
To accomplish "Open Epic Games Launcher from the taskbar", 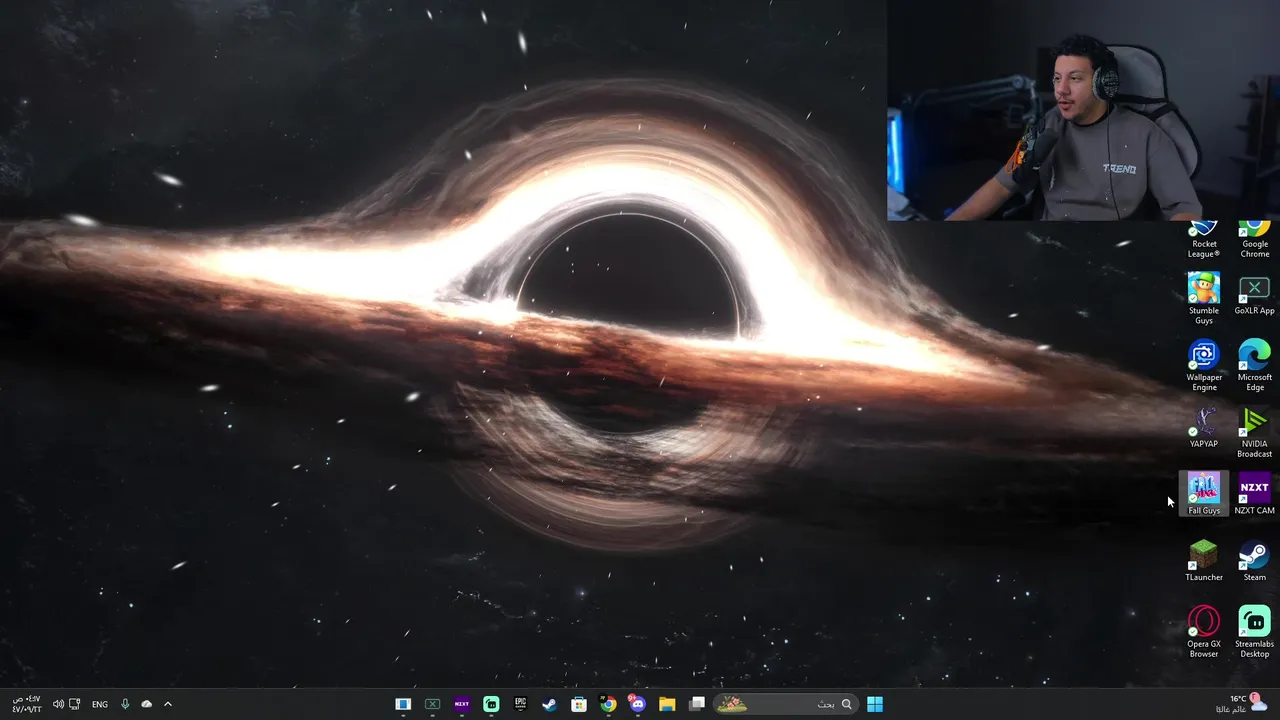I will pos(520,704).
